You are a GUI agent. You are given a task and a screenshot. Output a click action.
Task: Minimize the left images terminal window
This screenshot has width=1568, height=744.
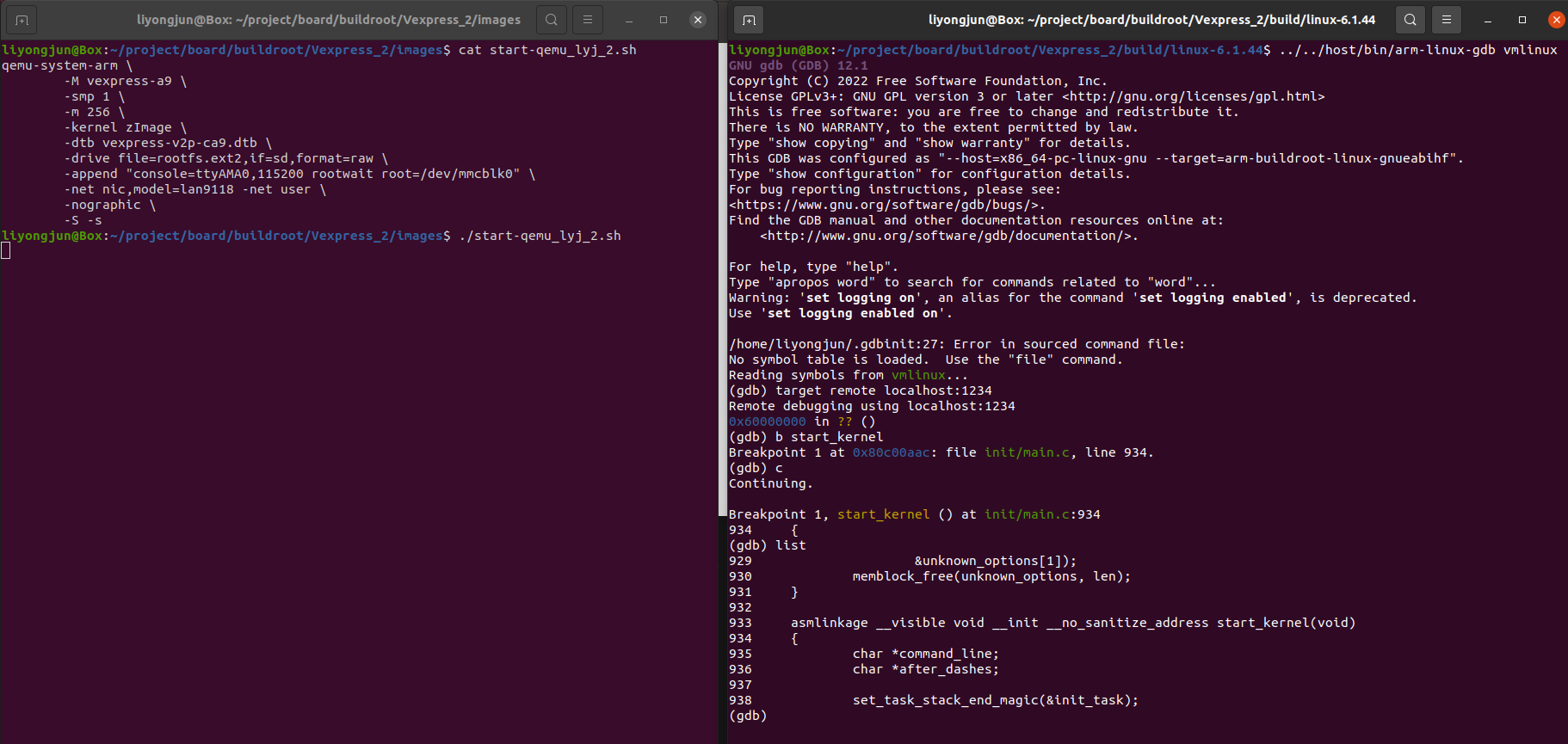click(629, 20)
